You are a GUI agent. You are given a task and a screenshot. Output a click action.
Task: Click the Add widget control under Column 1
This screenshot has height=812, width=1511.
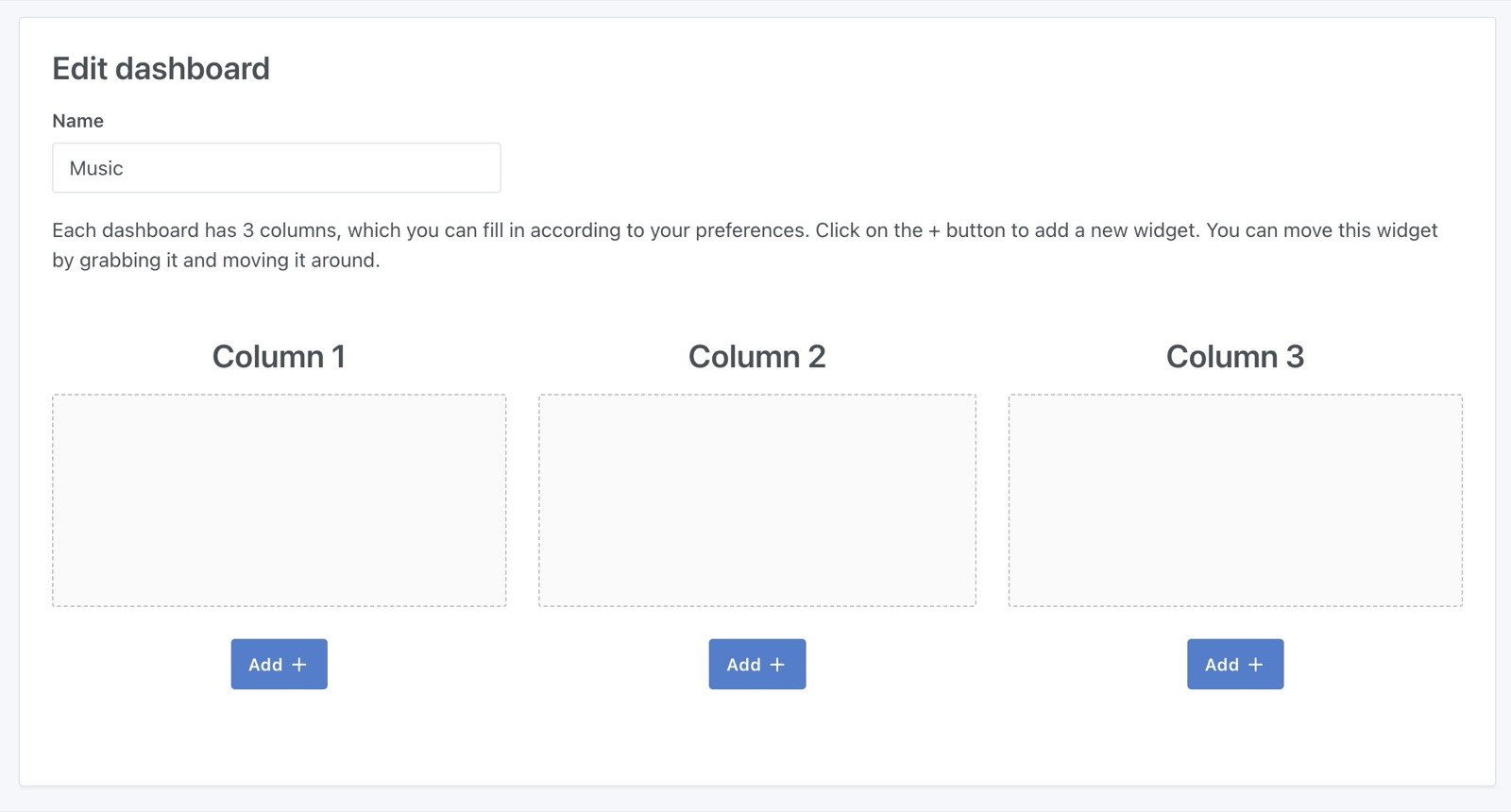click(279, 664)
